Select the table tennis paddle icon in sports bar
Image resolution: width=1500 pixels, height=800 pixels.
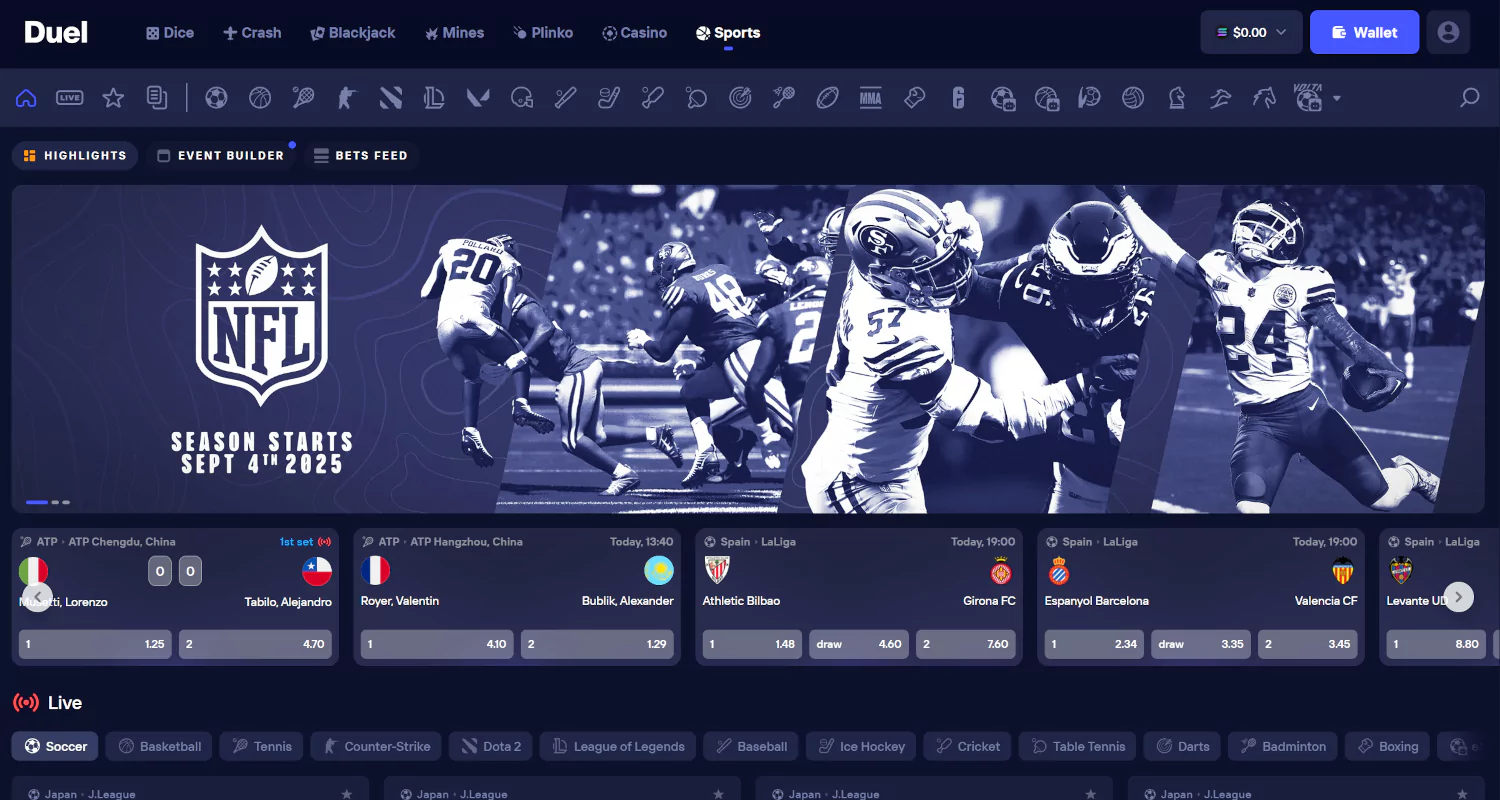(x=696, y=97)
